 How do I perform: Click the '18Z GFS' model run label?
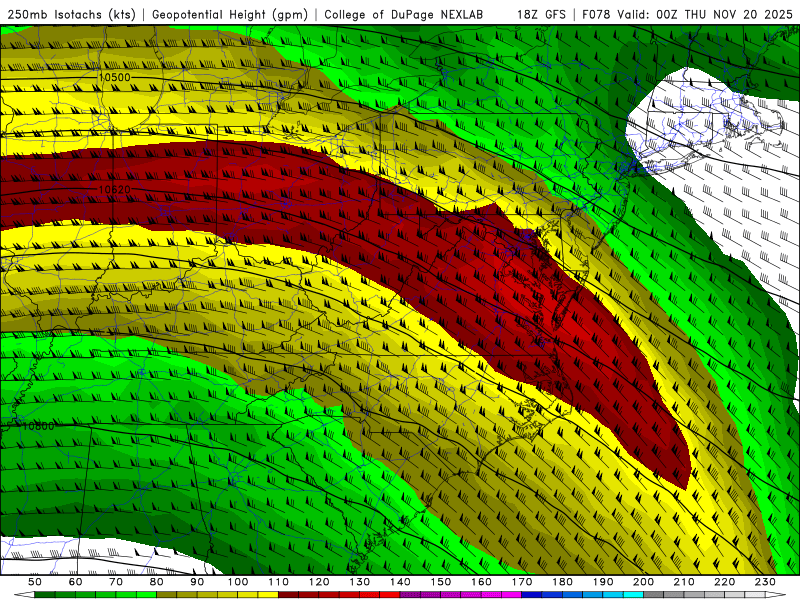point(541,15)
